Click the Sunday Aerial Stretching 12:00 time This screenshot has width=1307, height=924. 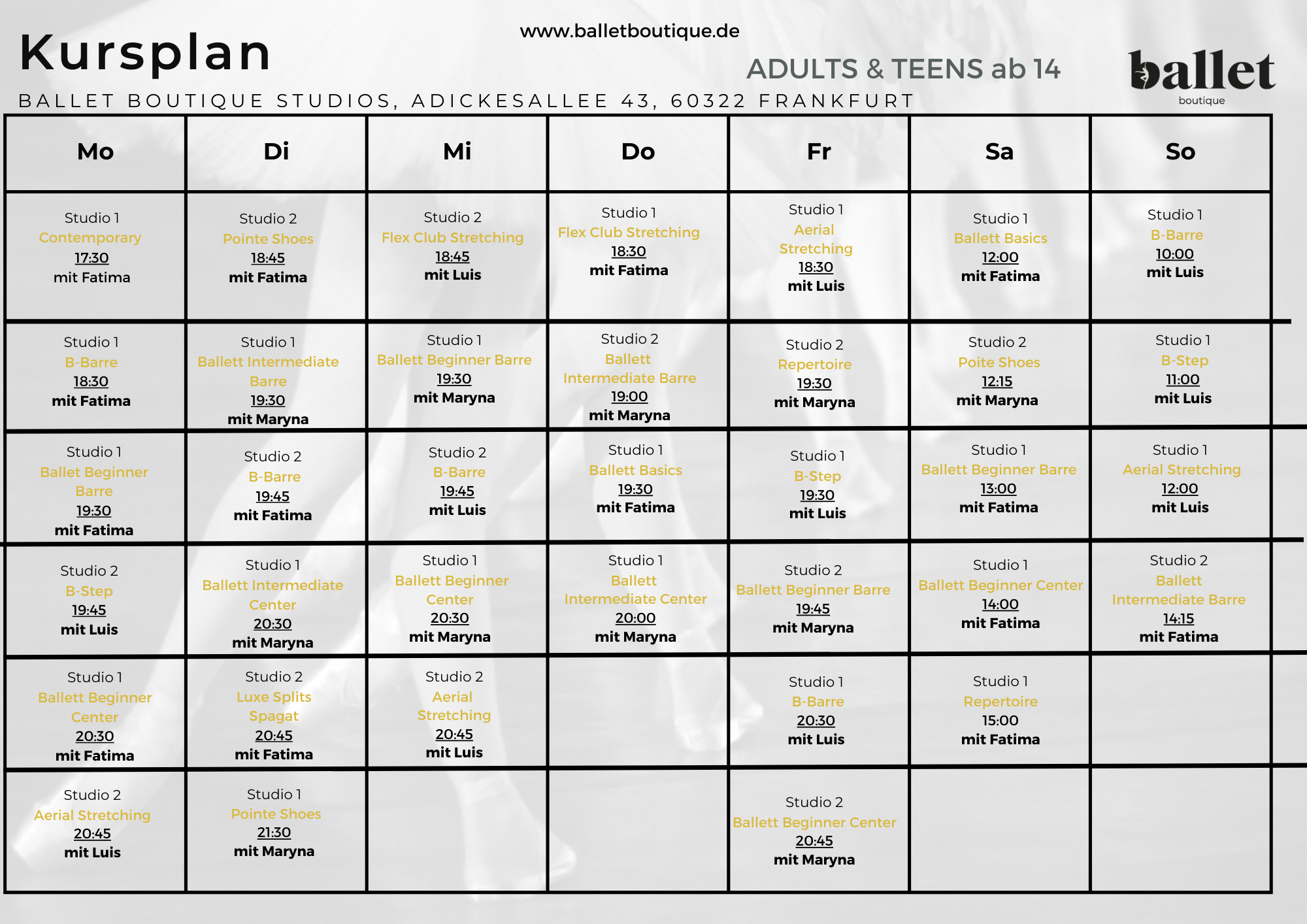[x=1180, y=488]
